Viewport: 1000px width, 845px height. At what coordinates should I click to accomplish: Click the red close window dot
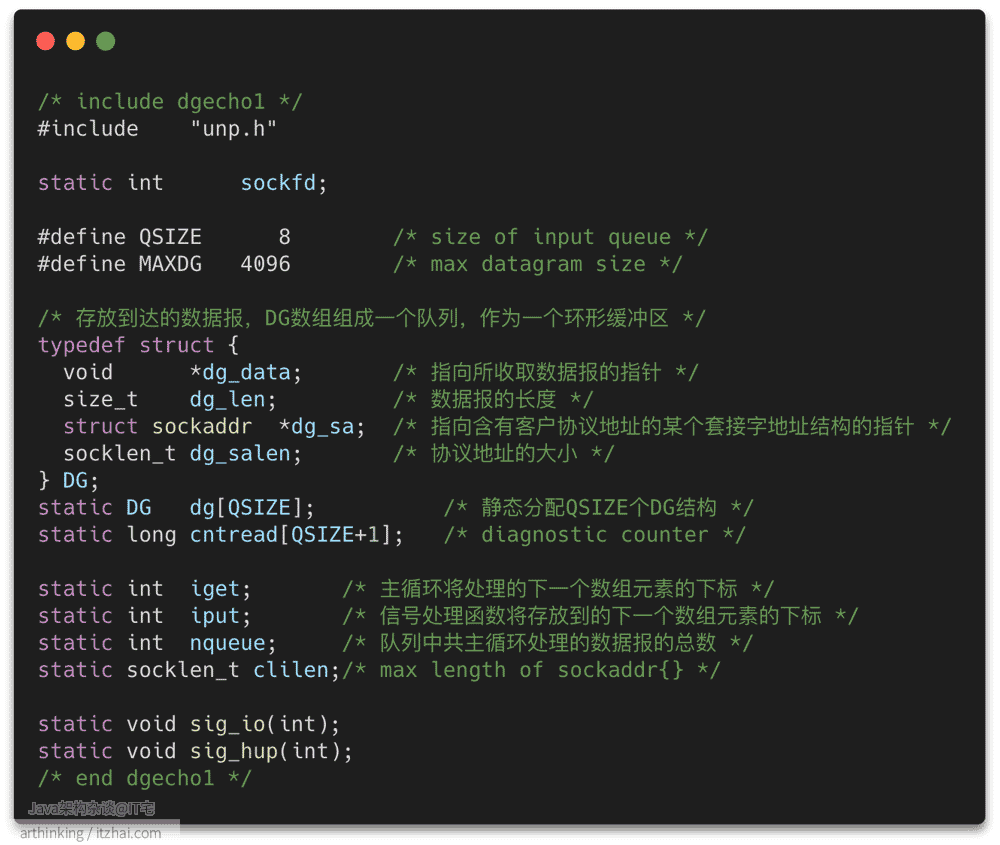tap(45, 41)
